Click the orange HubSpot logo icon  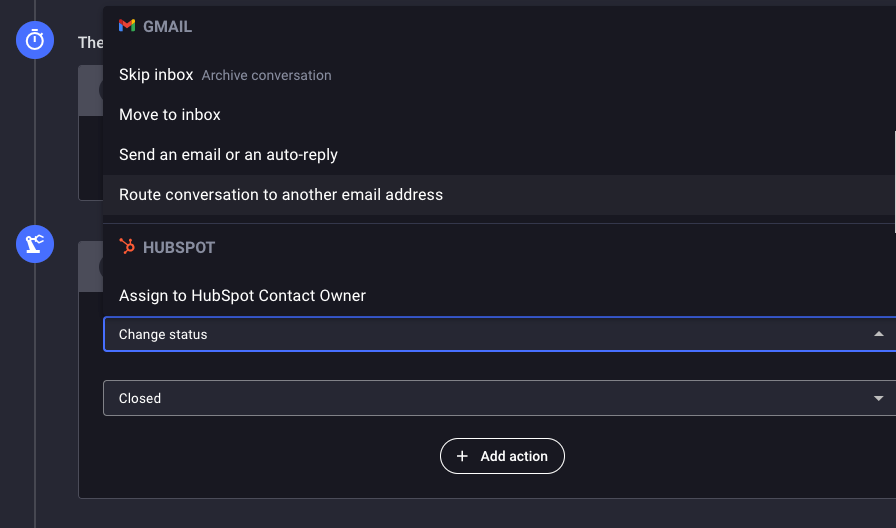coord(127,247)
